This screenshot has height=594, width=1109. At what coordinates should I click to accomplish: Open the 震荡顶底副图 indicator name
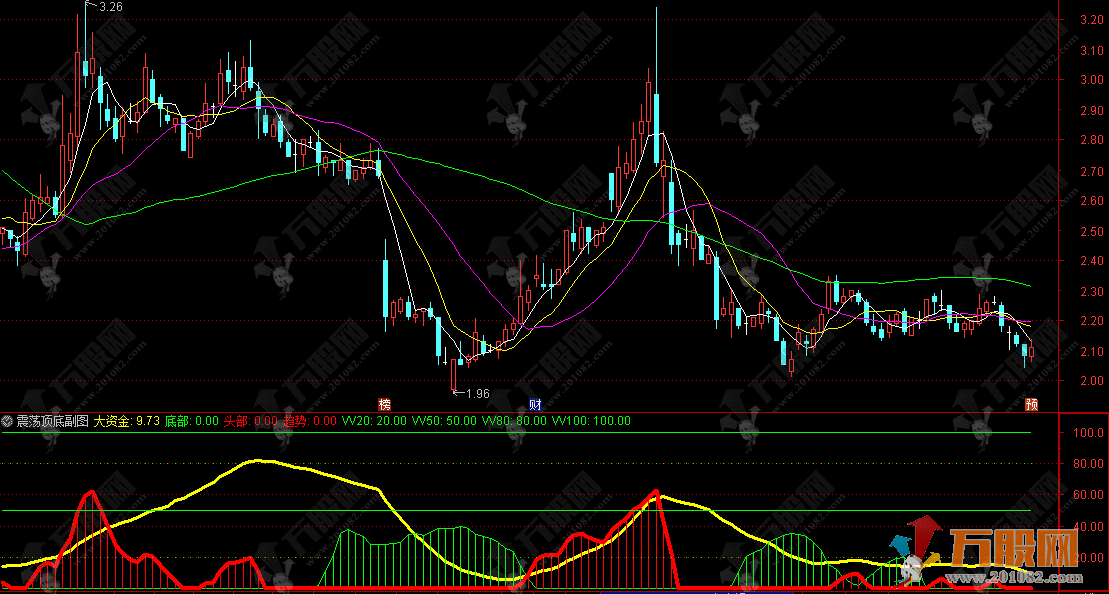pyautogui.click(x=53, y=421)
